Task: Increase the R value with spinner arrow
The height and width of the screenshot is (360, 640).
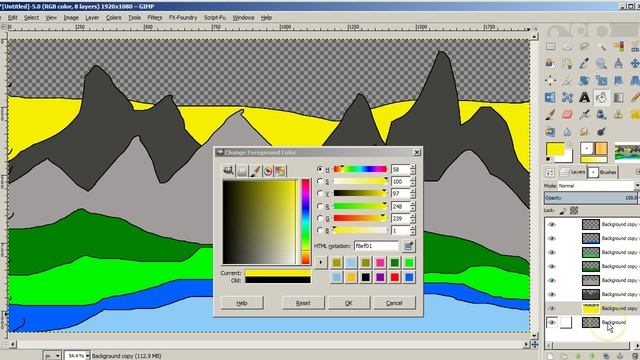Action: pyautogui.click(x=413, y=204)
